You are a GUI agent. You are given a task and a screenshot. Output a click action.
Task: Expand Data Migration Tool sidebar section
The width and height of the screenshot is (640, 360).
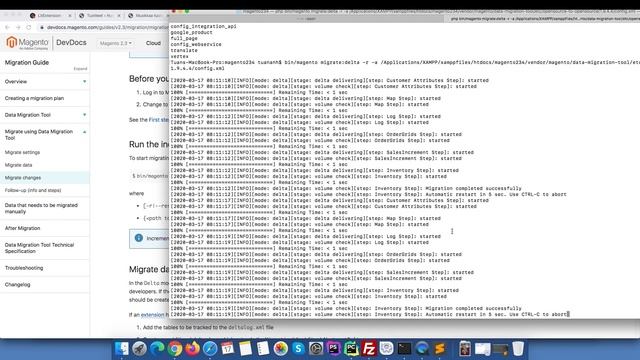[84, 115]
